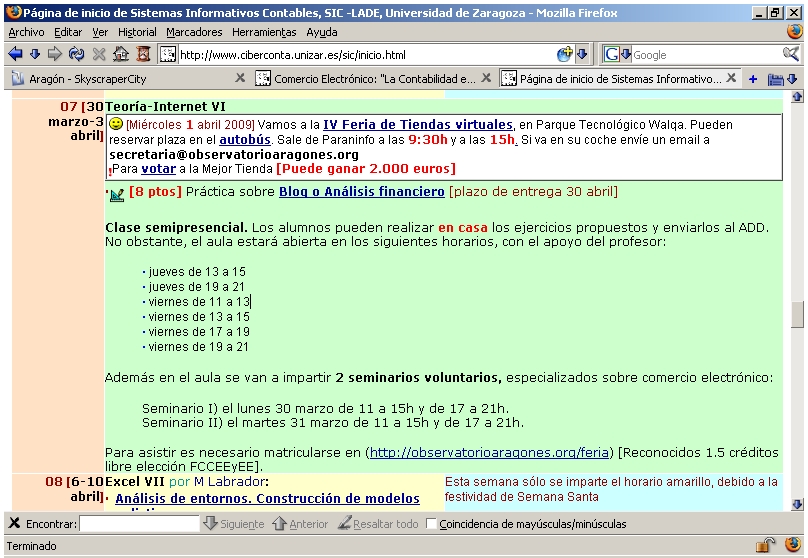
Task: Open a new tab with the plus icon
Action: click(x=753, y=79)
